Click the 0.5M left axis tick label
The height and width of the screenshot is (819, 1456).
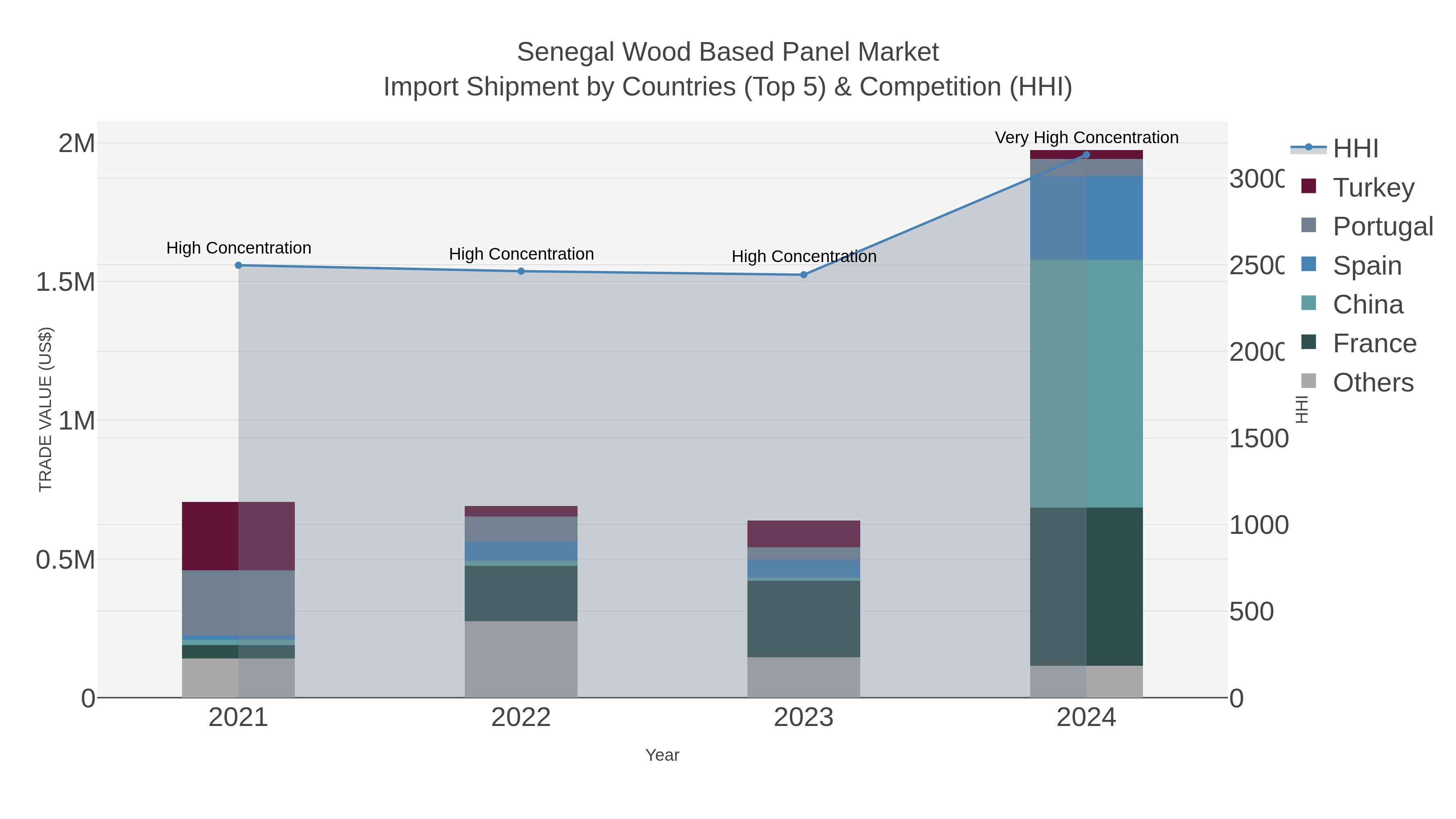[66, 560]
